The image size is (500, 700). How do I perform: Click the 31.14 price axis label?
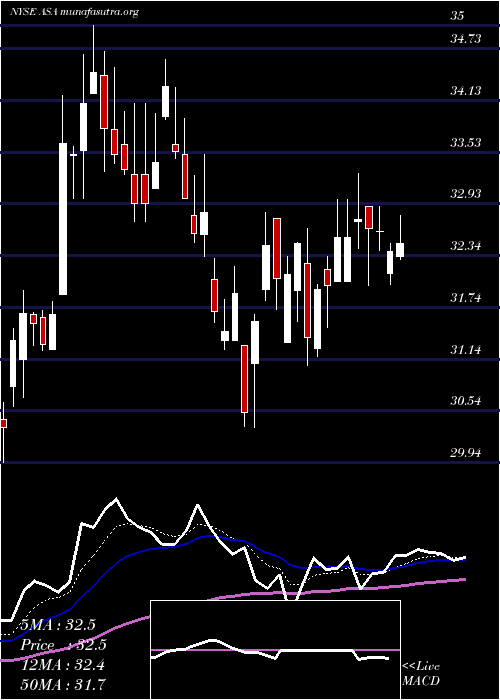pos(466,349)
